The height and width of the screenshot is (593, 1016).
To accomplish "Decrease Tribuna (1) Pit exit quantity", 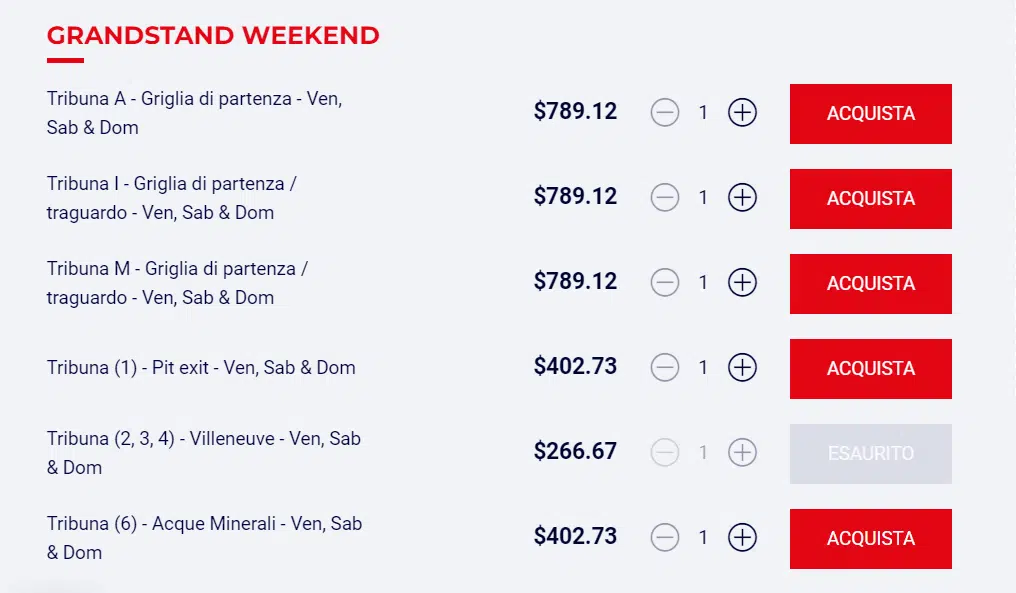I will [x=665, y=367].
